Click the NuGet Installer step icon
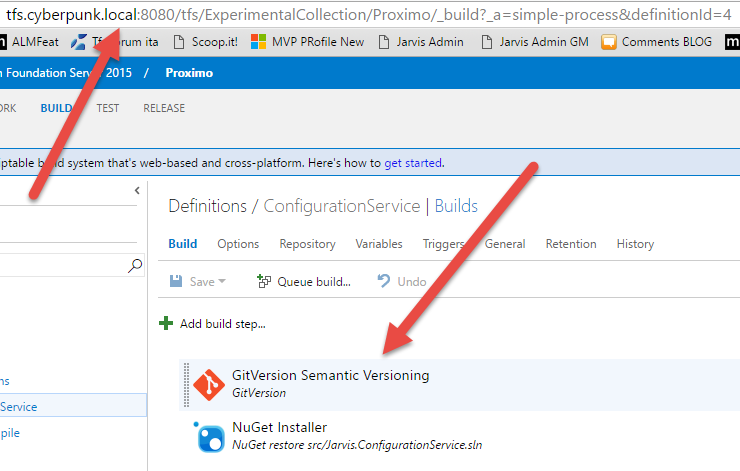 click(210, 437)
